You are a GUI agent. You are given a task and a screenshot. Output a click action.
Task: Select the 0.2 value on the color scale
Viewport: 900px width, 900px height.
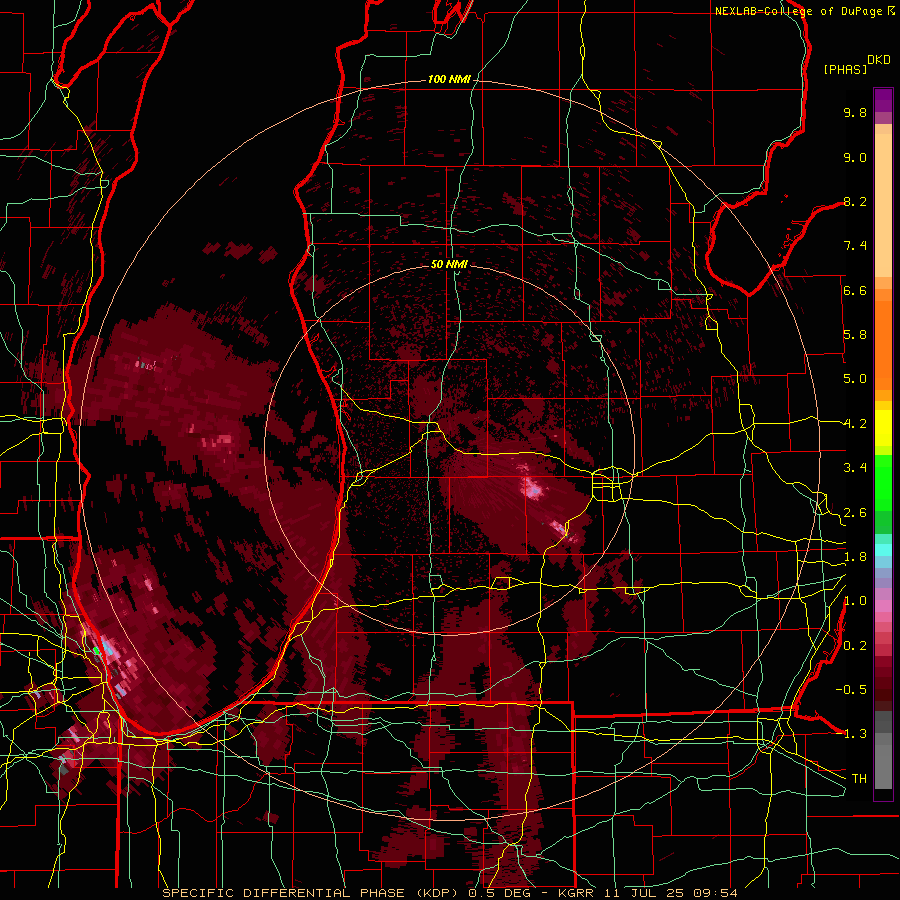point(855,646)
